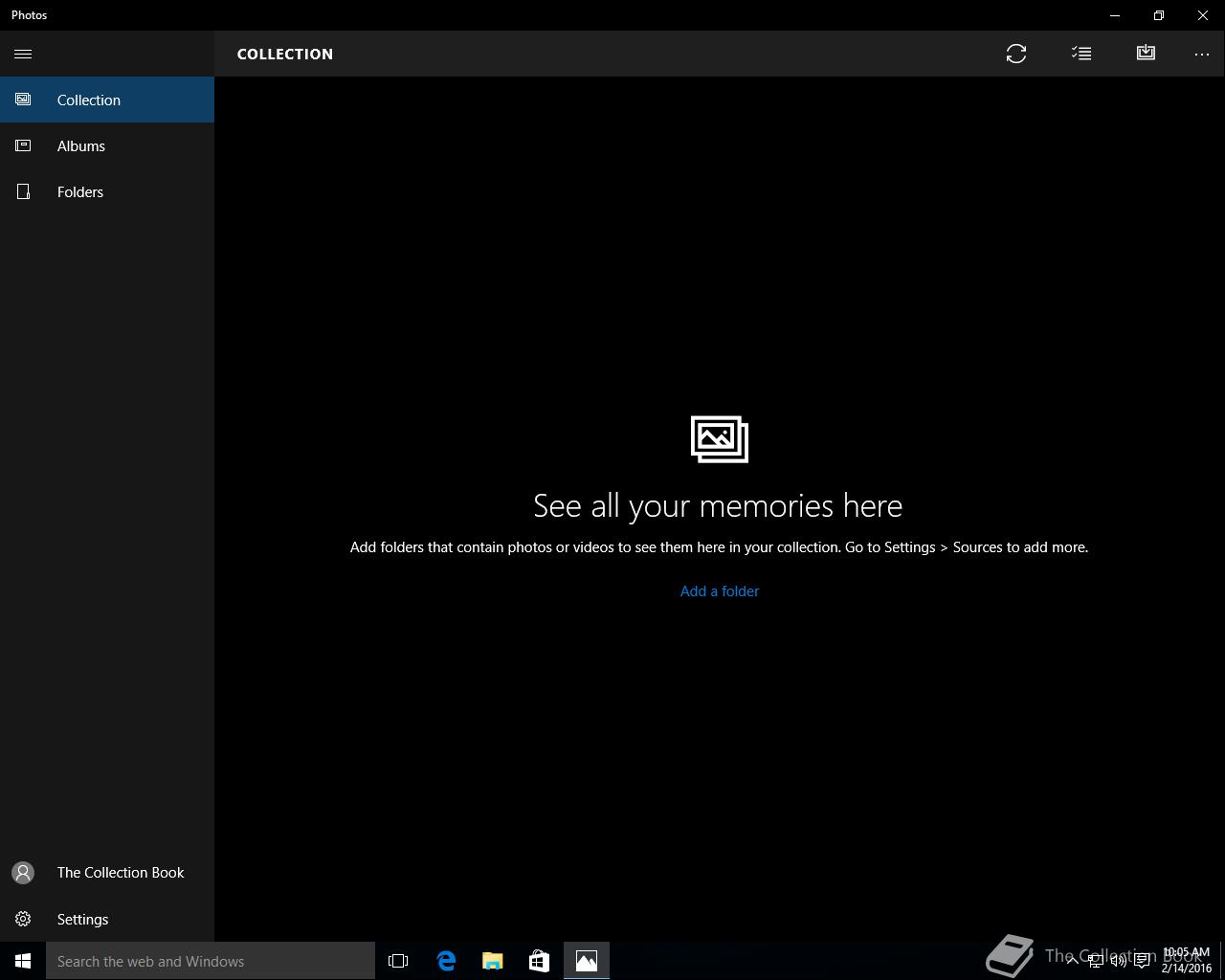Close the Photos window
This screenshot has height=980, width=1225.
pyautogui.click(x=1203, y=15)
